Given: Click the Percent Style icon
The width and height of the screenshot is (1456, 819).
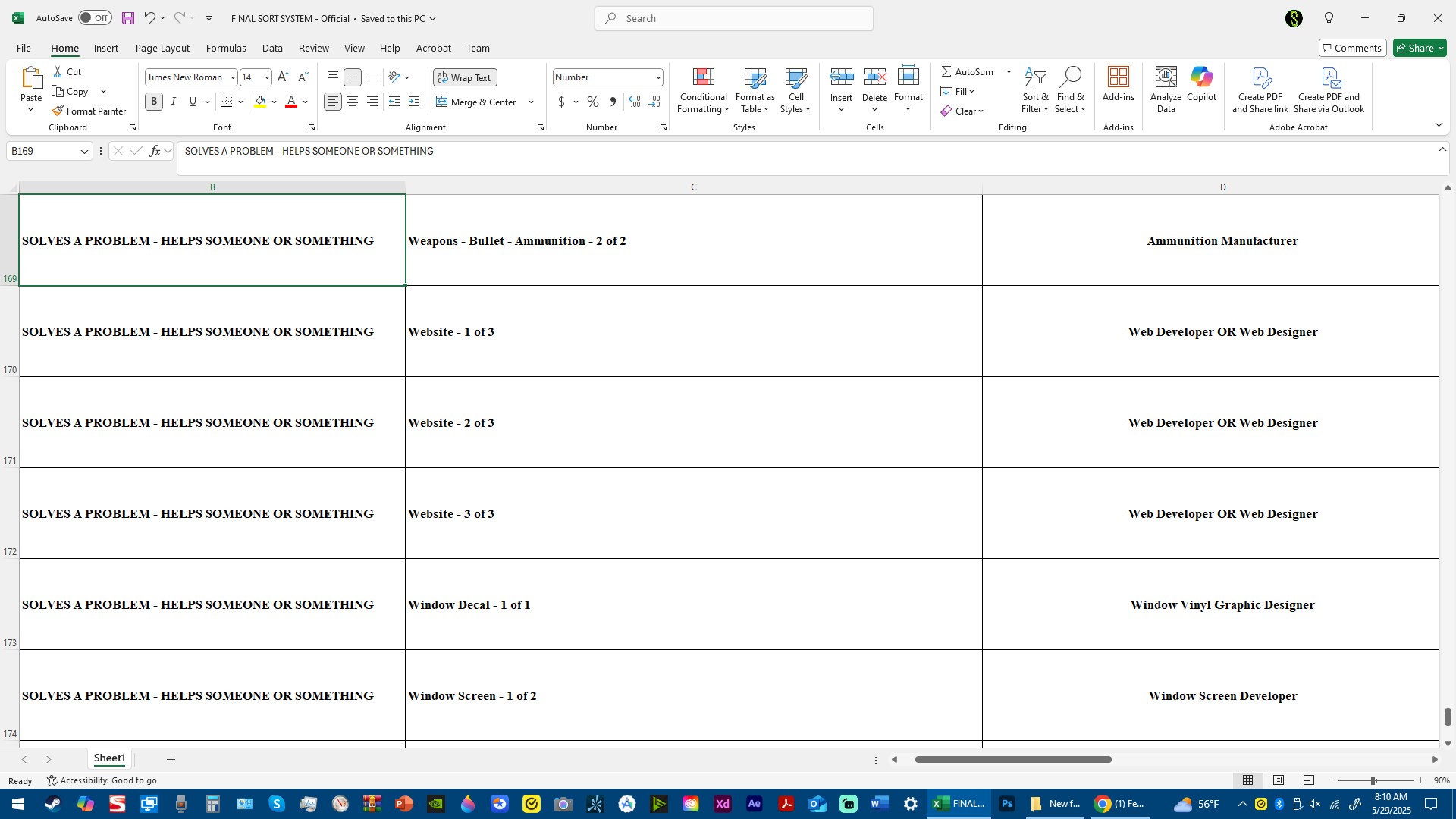Looking at the screenshot, I should pyautogui.click(x=593, y=102).
